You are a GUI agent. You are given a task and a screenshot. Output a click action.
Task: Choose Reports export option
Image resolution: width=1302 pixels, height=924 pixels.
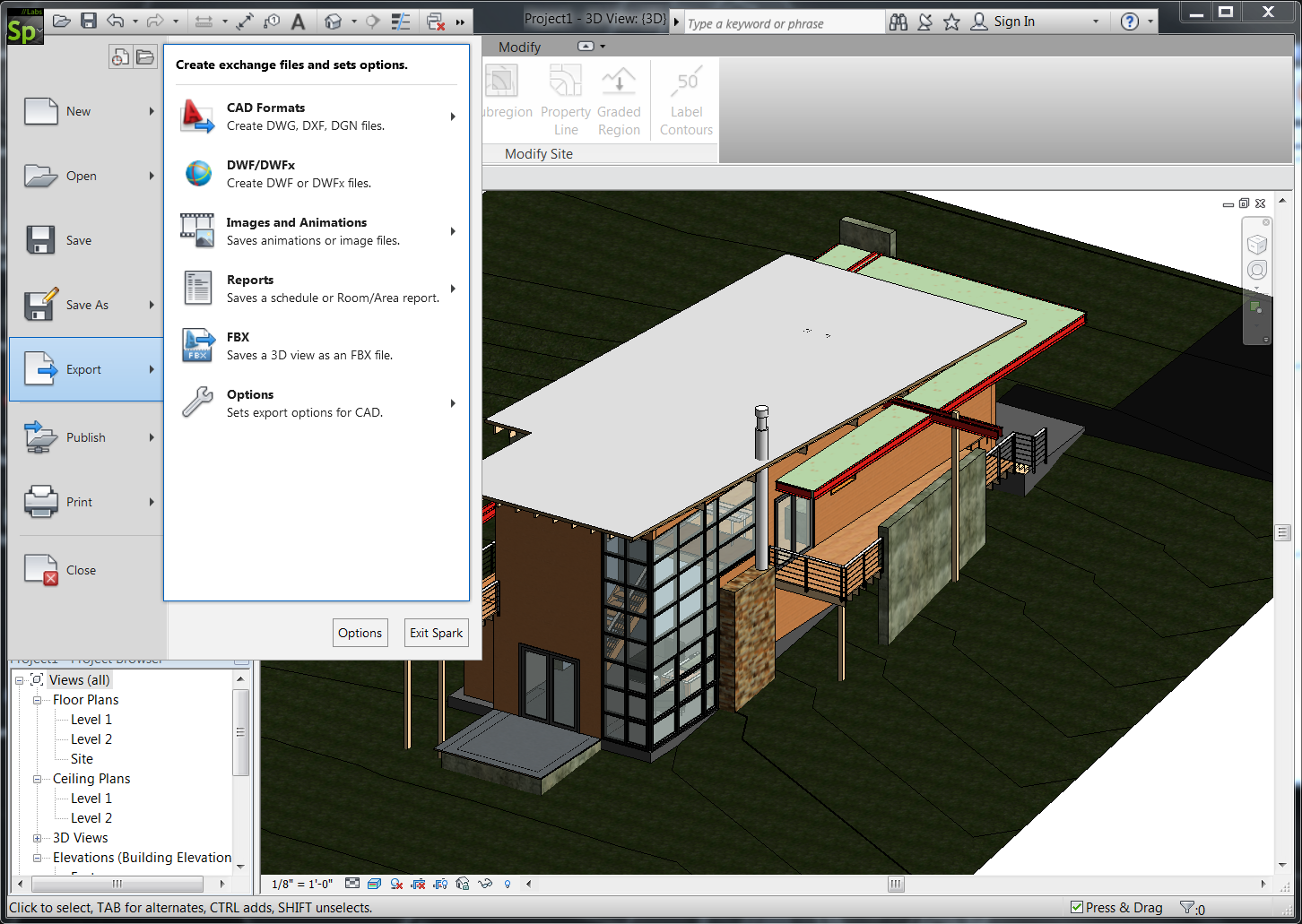318,289
